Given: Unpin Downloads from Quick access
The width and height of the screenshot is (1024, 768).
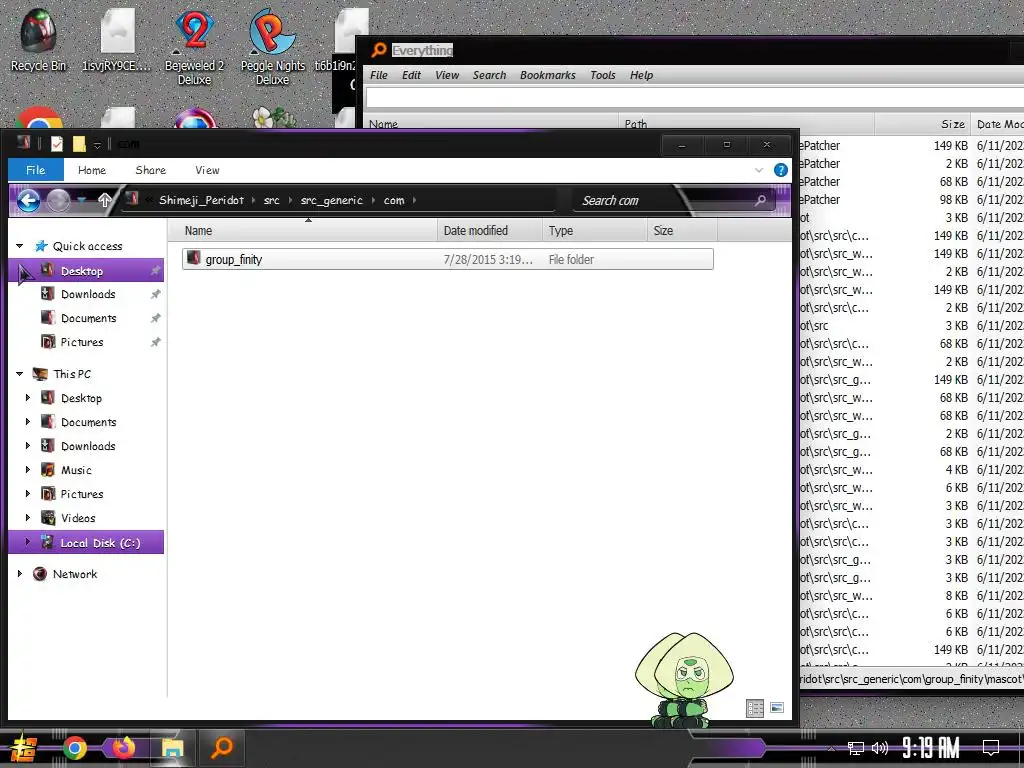Looking at the screenshot, I should [155, 295].
